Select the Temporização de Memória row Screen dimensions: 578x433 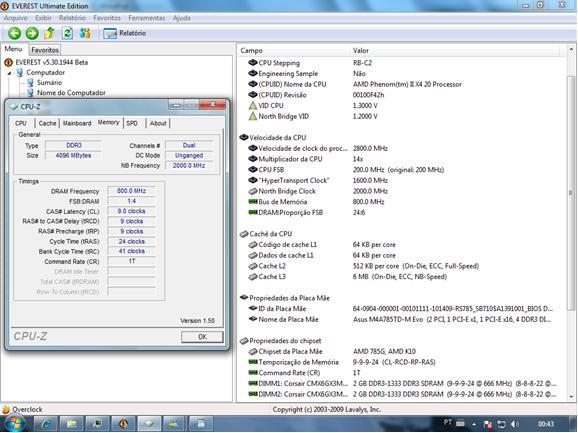tap(401, 362)
